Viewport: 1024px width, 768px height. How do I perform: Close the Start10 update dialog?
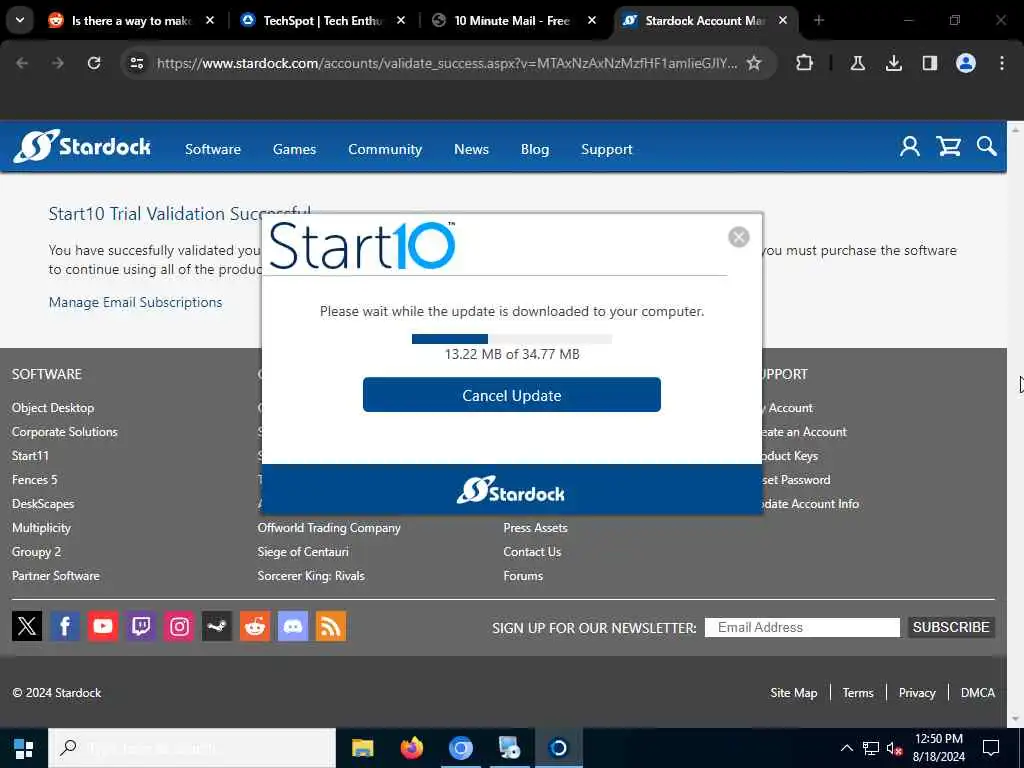(739, 237)
